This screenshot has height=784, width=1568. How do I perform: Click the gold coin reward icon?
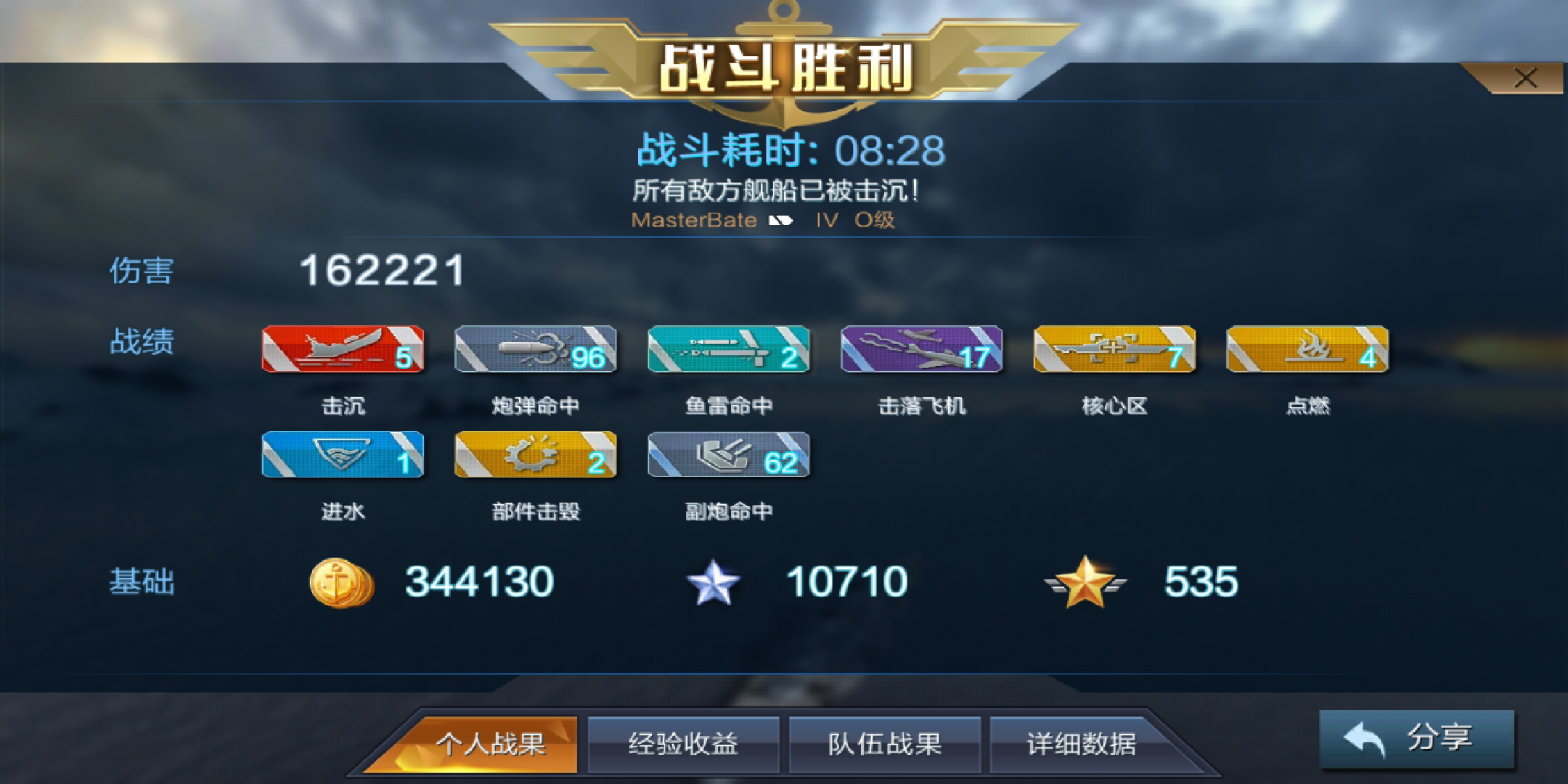(x=341, y=583)
